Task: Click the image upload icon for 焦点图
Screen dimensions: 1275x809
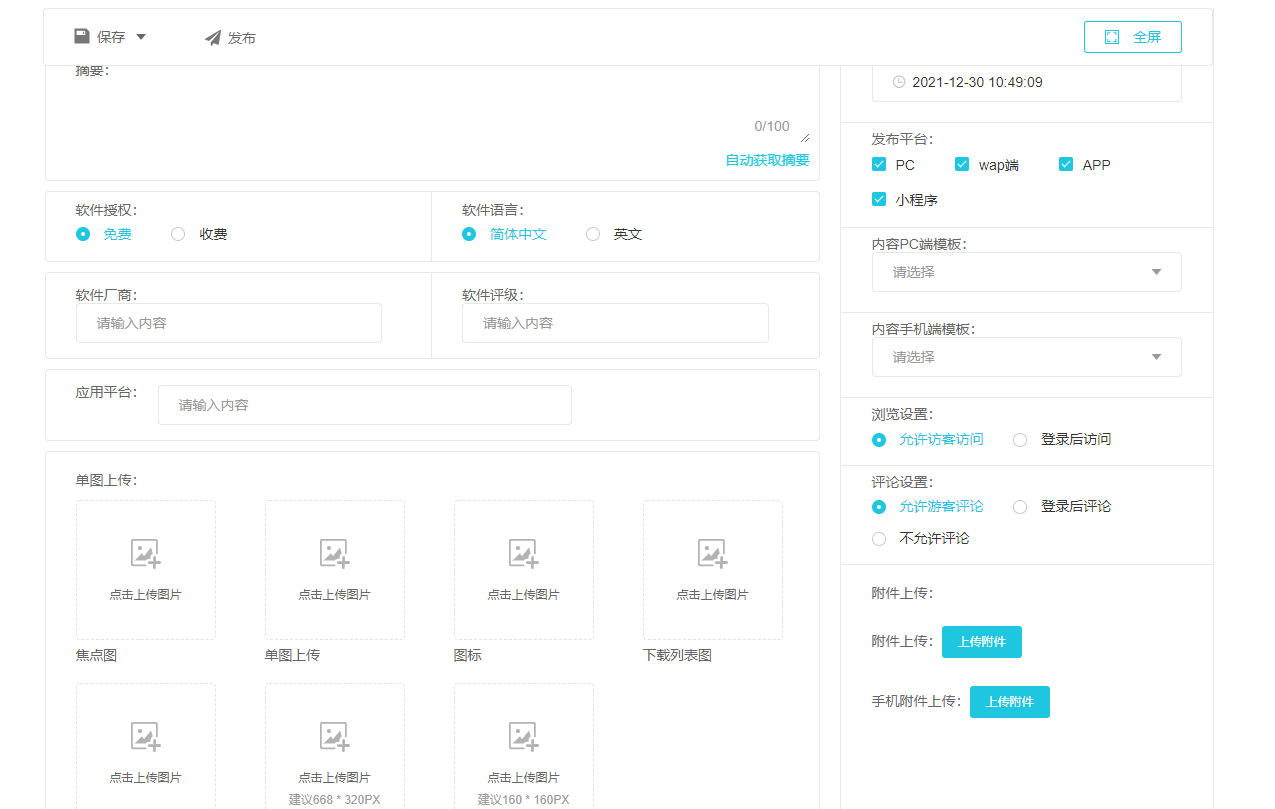Action: click(146, 554)
